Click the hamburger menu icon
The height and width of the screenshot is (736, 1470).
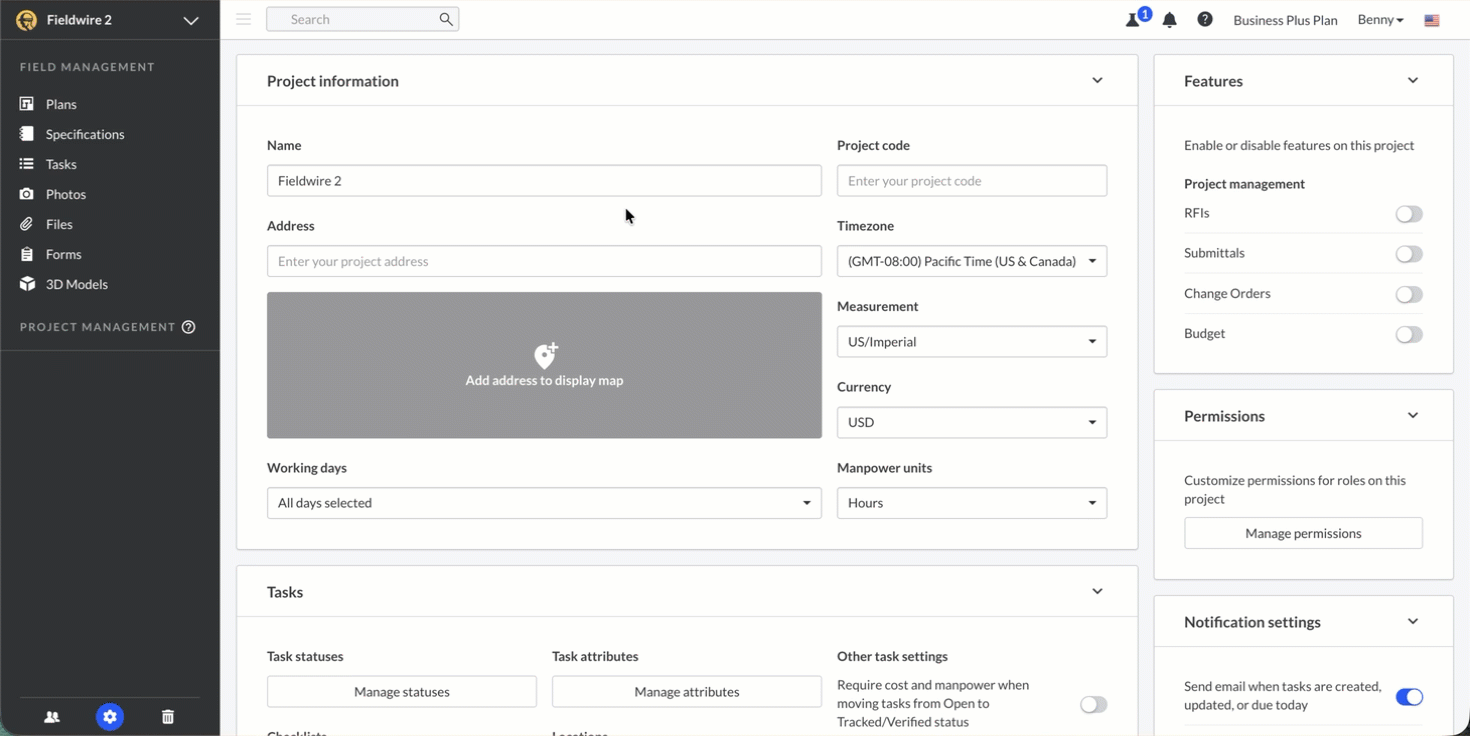point(243,19)
